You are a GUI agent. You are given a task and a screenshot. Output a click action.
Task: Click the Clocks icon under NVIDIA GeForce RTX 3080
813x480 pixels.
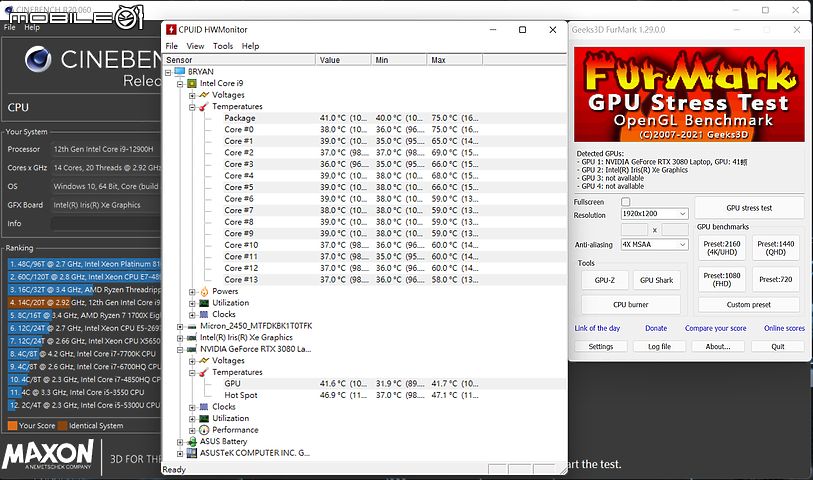point(204,407)
